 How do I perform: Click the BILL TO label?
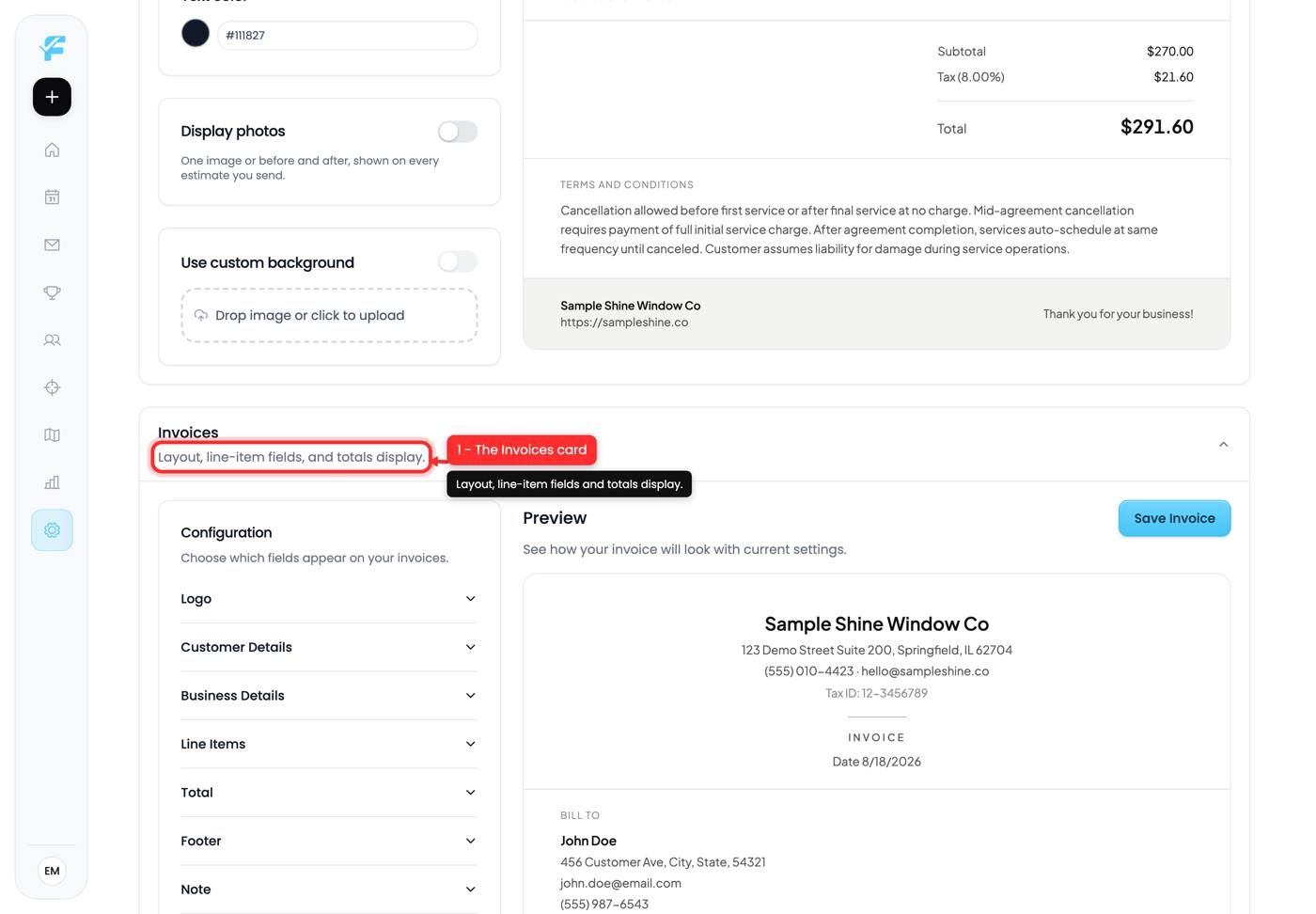coord(580,816)
